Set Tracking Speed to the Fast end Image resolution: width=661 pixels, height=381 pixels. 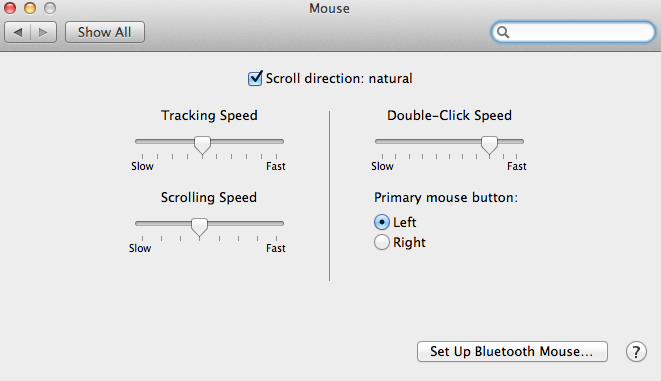pyautogui.click(x=277, y=142)
